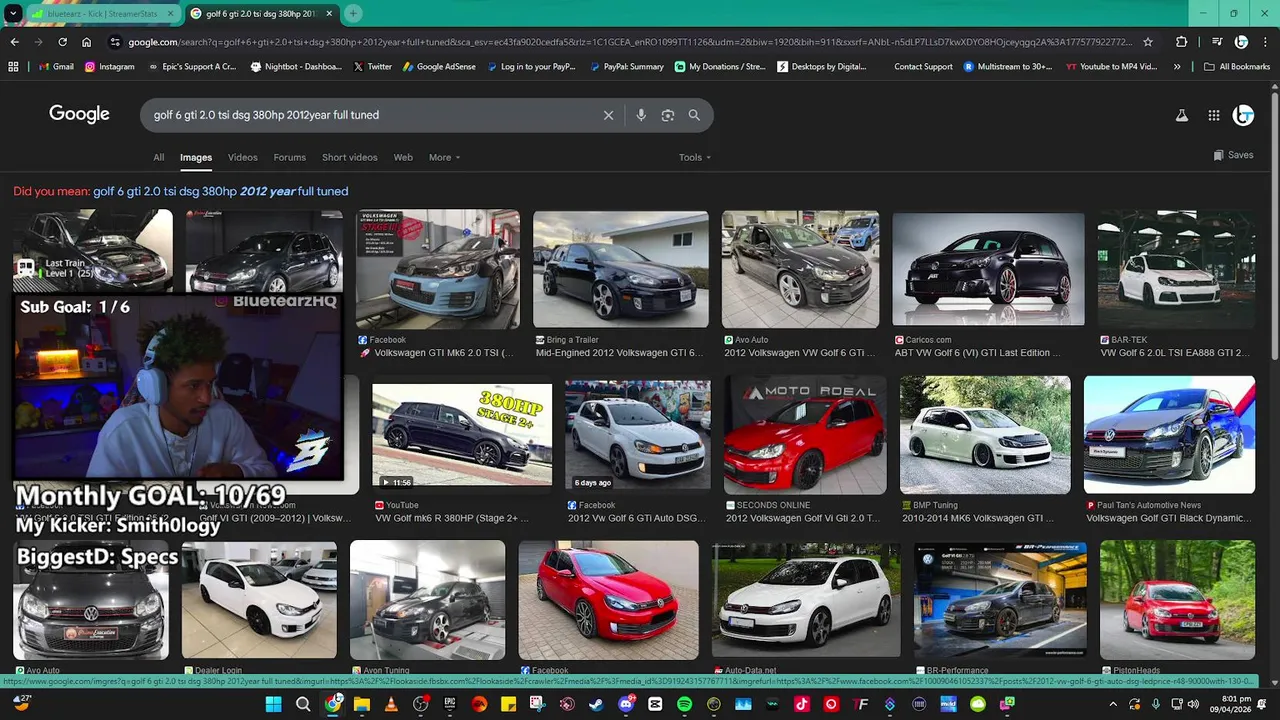Open the Google AdSense bookmark

[x=440, y=67]
